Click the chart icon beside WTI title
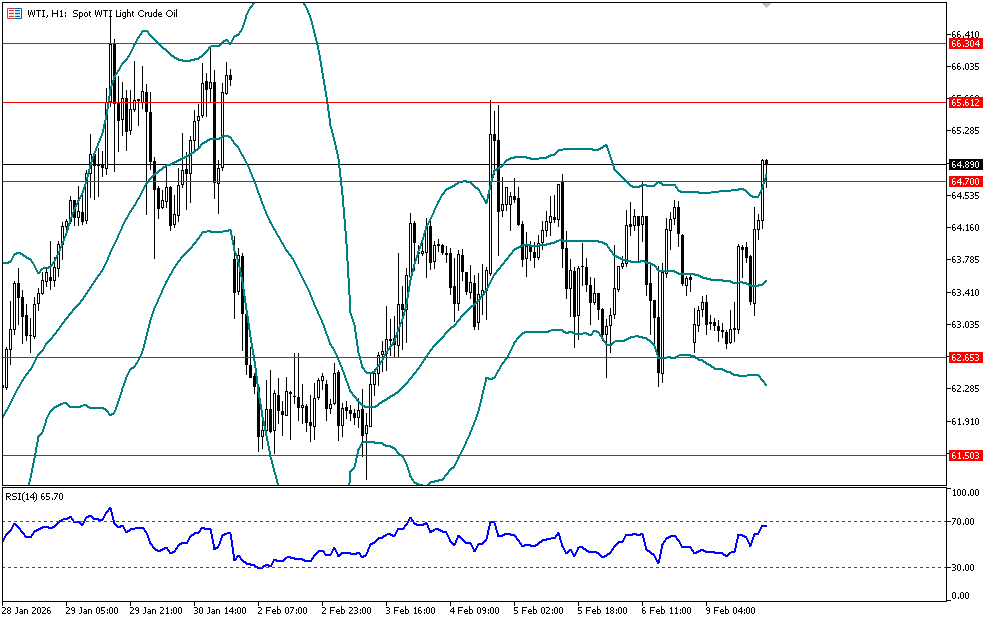994x622 pixels. (12, 11)
